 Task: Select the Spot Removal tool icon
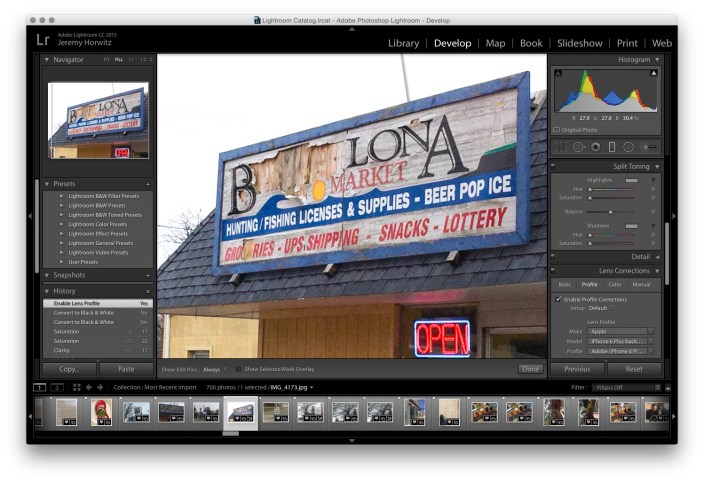578,146
